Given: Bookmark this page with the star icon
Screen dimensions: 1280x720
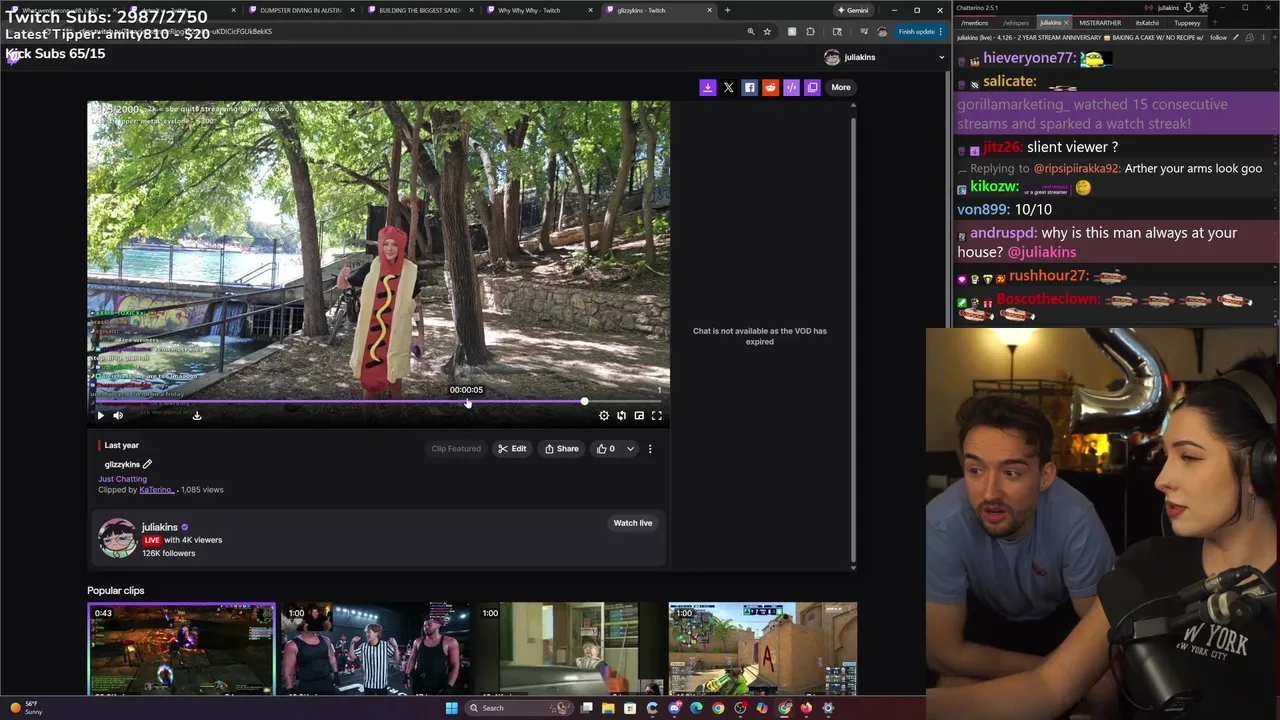Looking at the screenshot, I should tap(767, 32).
